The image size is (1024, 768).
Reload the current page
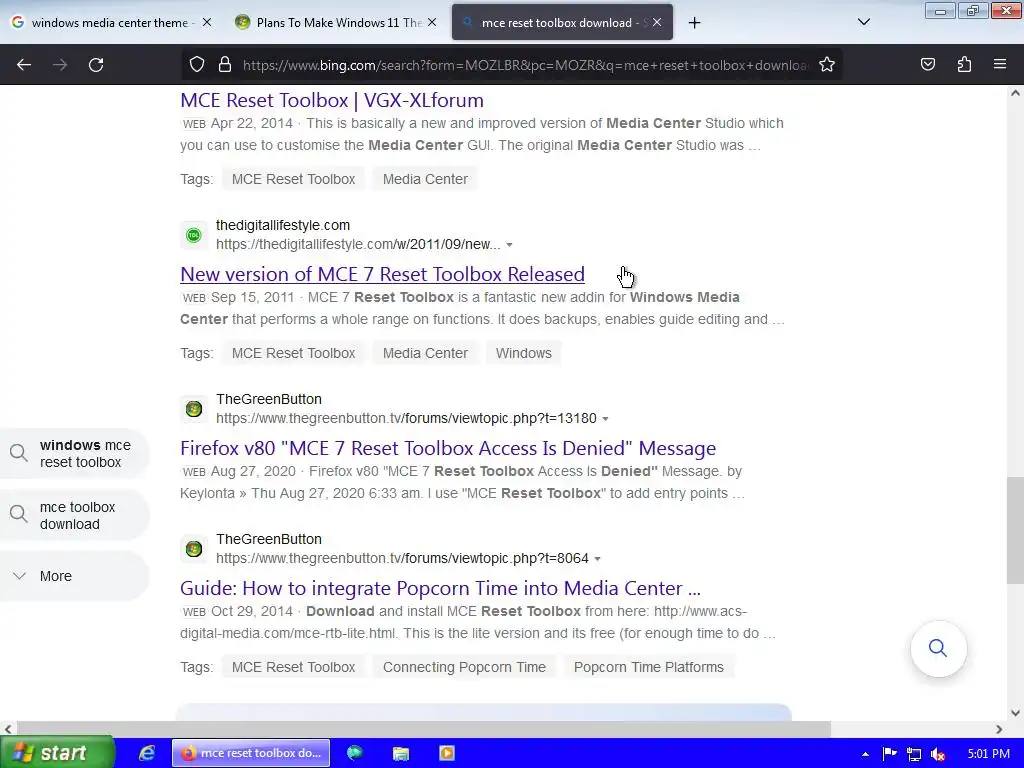(x=96, y=65)
